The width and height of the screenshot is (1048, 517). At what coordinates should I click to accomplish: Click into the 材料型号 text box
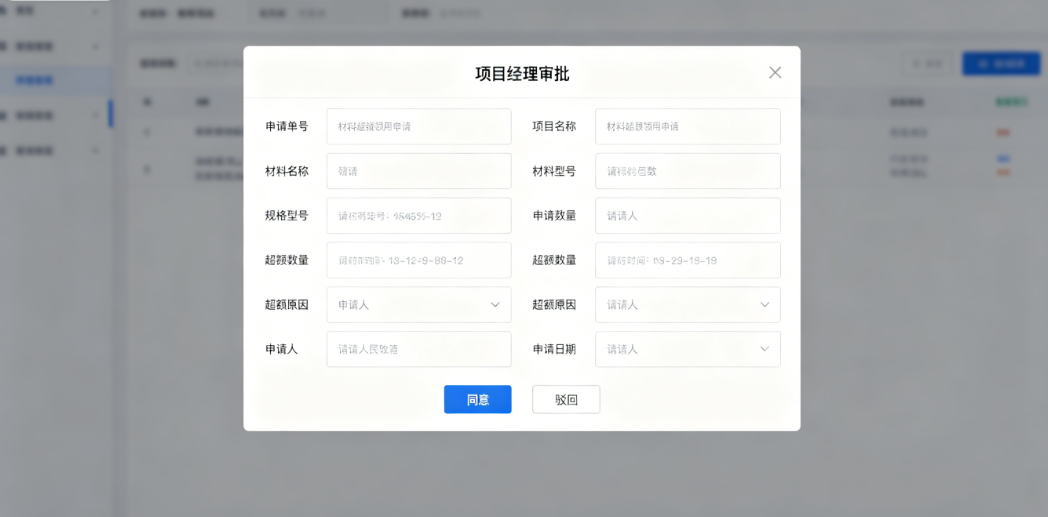pyautogui.click(x=687, y=171)
